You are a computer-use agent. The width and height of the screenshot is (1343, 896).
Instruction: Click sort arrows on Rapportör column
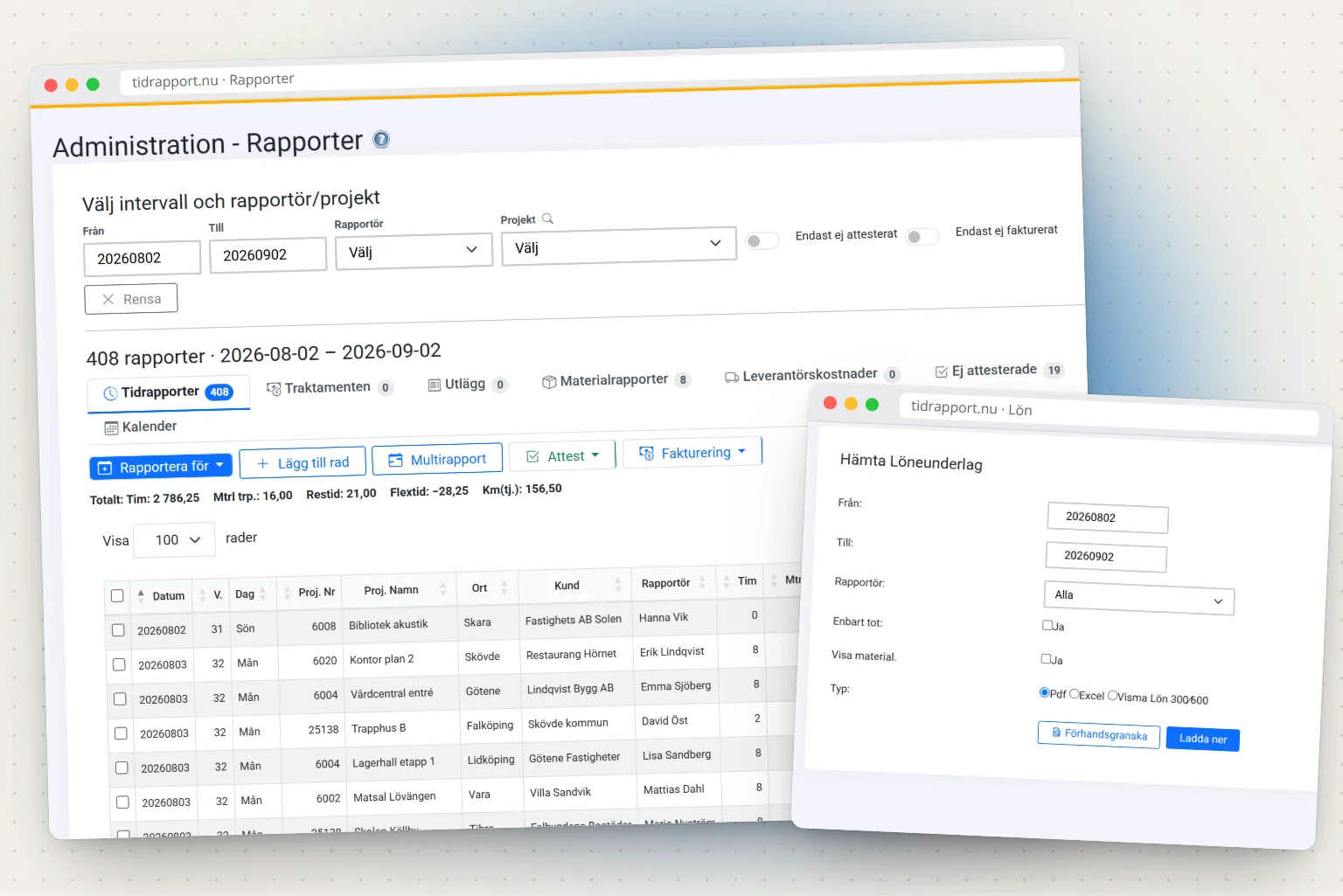(702, 581)
